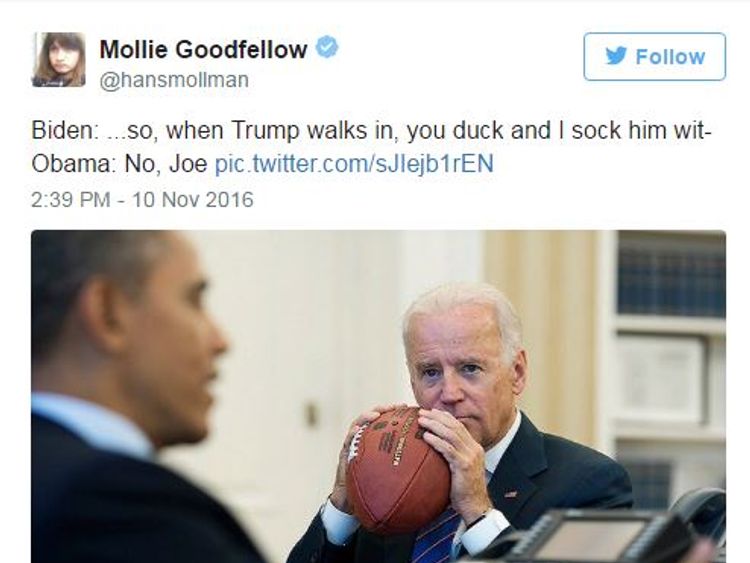Click the 2:39 PM tweet timestamp

[71, 199]
